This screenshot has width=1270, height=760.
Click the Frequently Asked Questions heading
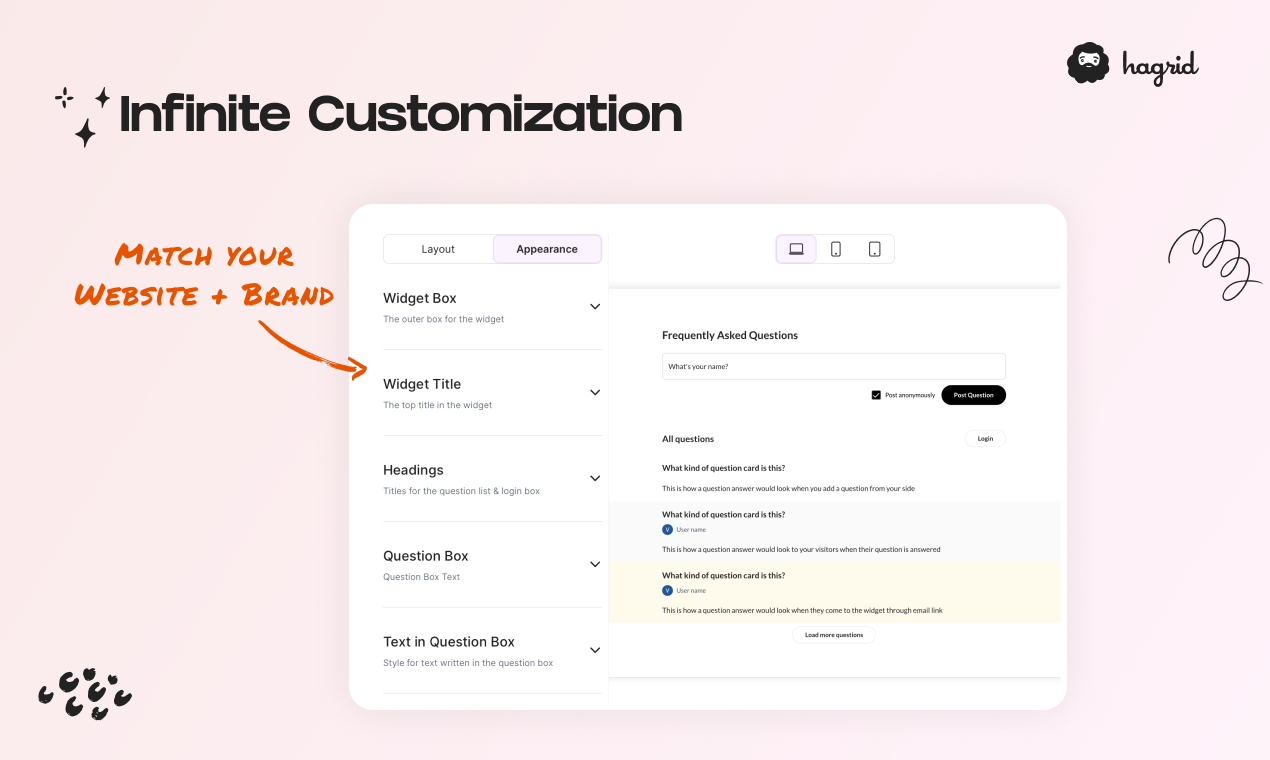tap(730, 336)
